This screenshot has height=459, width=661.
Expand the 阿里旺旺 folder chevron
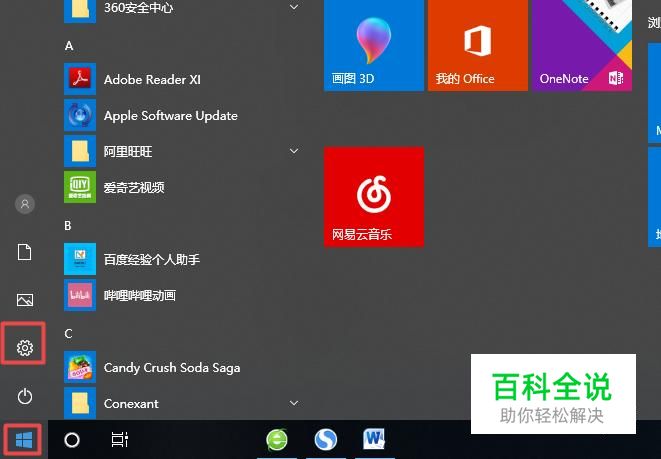[294, 150]
